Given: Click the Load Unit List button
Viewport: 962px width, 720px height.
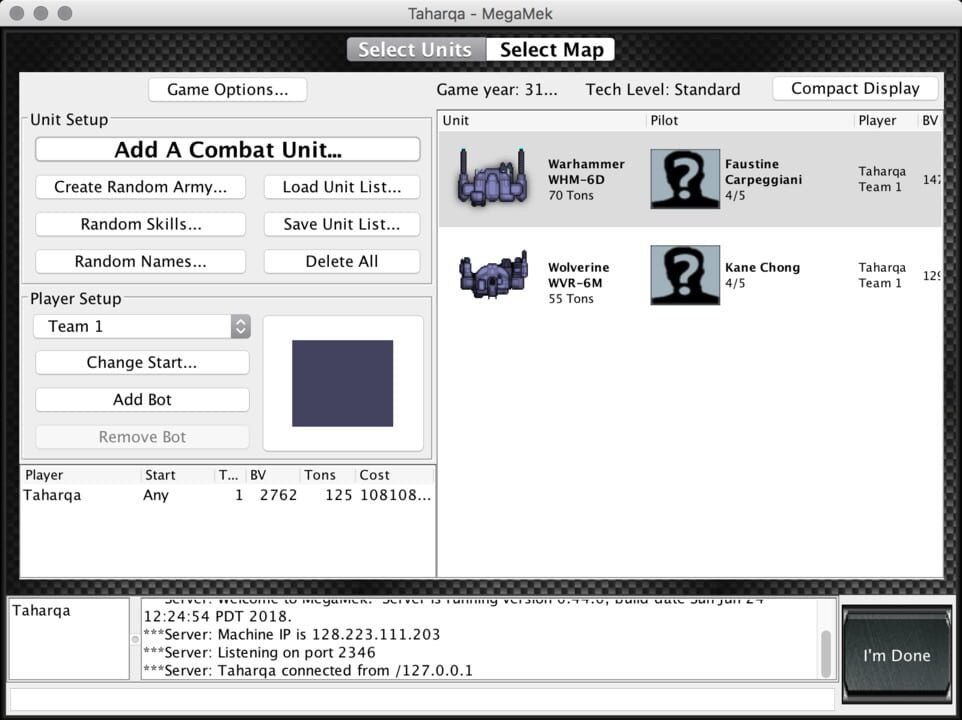Looking at the screenshot, I should pyautogui.click(x=341, y=186).
